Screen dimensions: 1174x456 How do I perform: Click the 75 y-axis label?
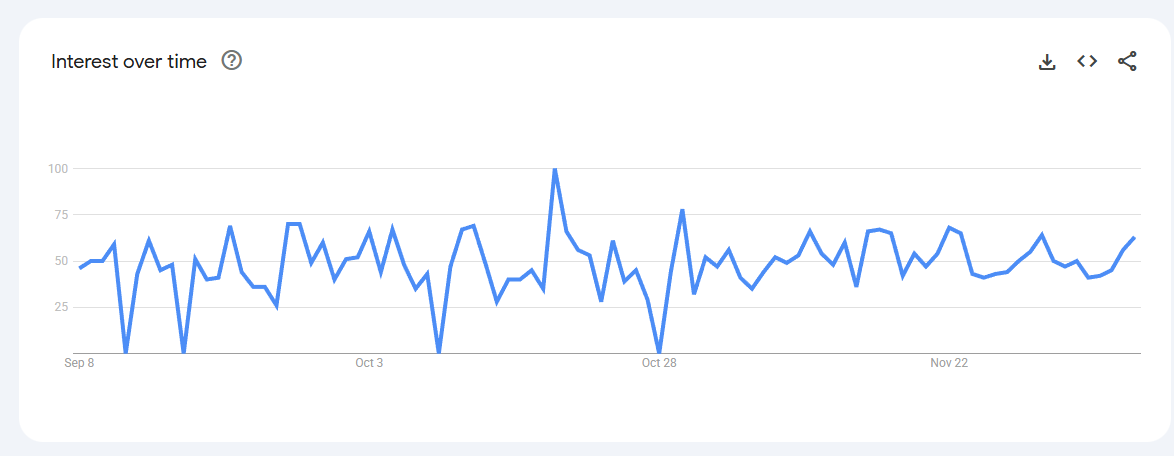click(60, 215)
